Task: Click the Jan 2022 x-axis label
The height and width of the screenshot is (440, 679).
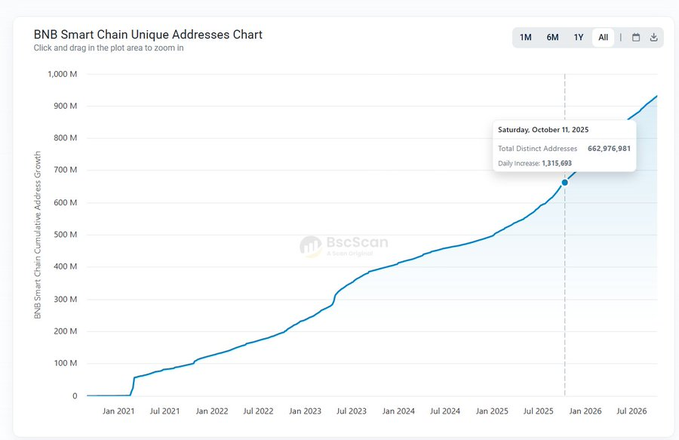Action: click(x=212, y=411)
